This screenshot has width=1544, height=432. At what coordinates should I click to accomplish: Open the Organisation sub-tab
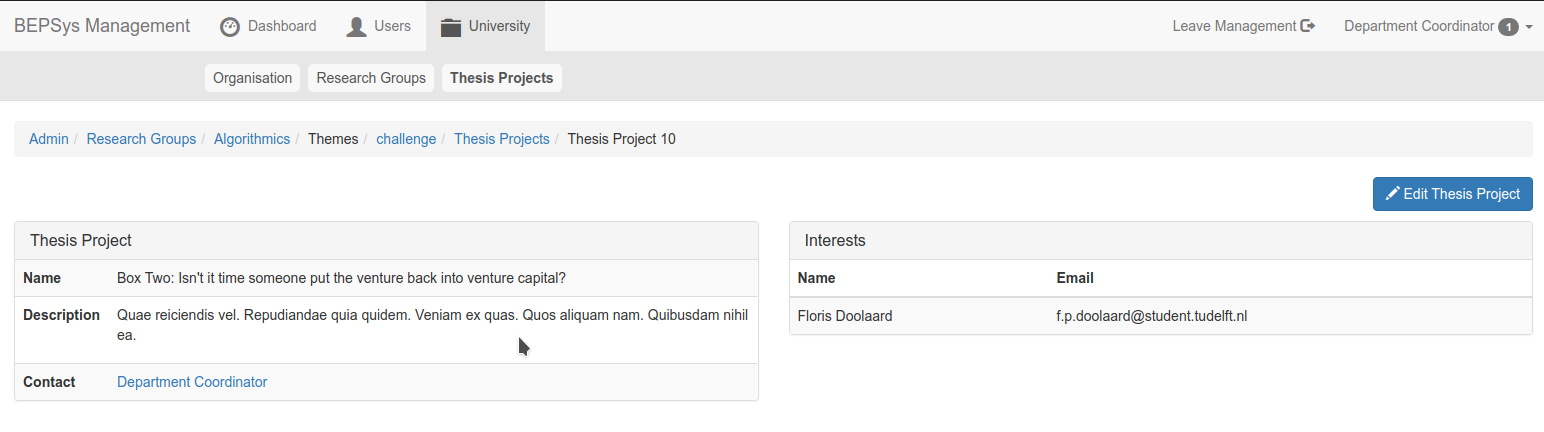(253, 78)
